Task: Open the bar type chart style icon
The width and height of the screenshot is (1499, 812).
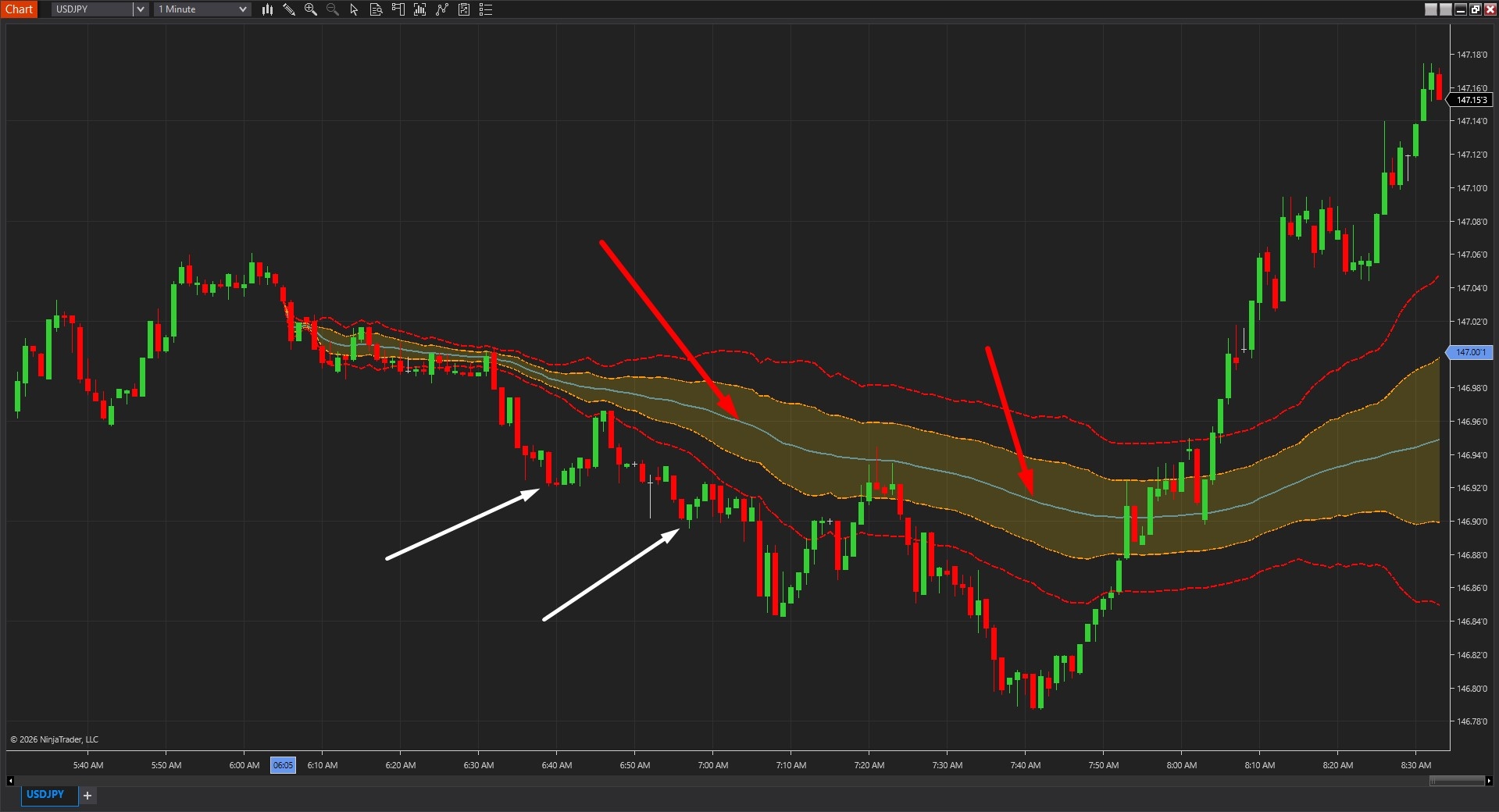Action: click(267, 9)
